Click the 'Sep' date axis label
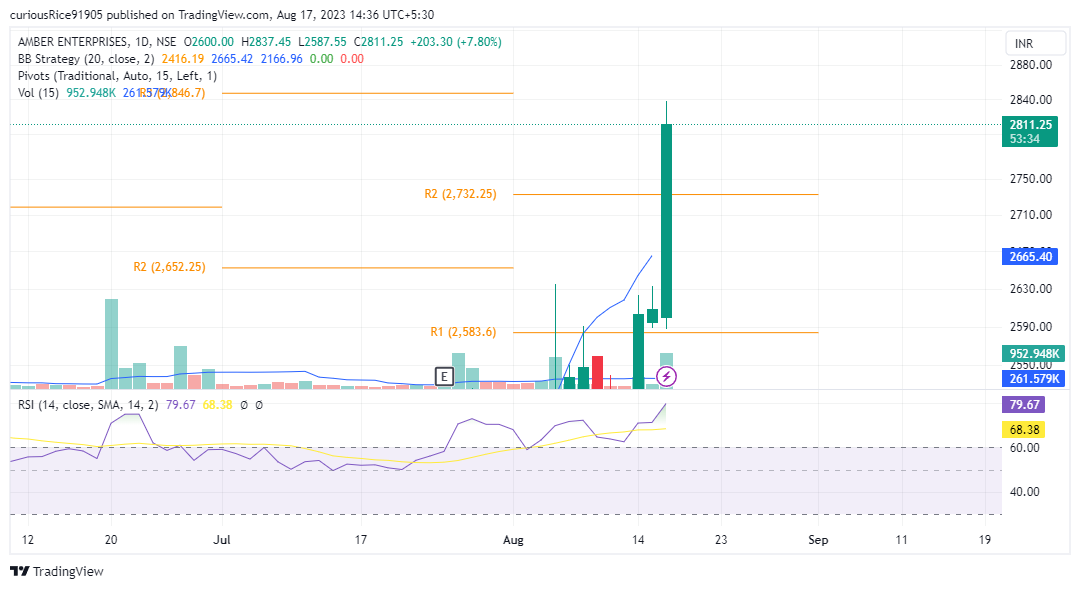Viewport: 1080px width, 589px height. coord(818,540)
